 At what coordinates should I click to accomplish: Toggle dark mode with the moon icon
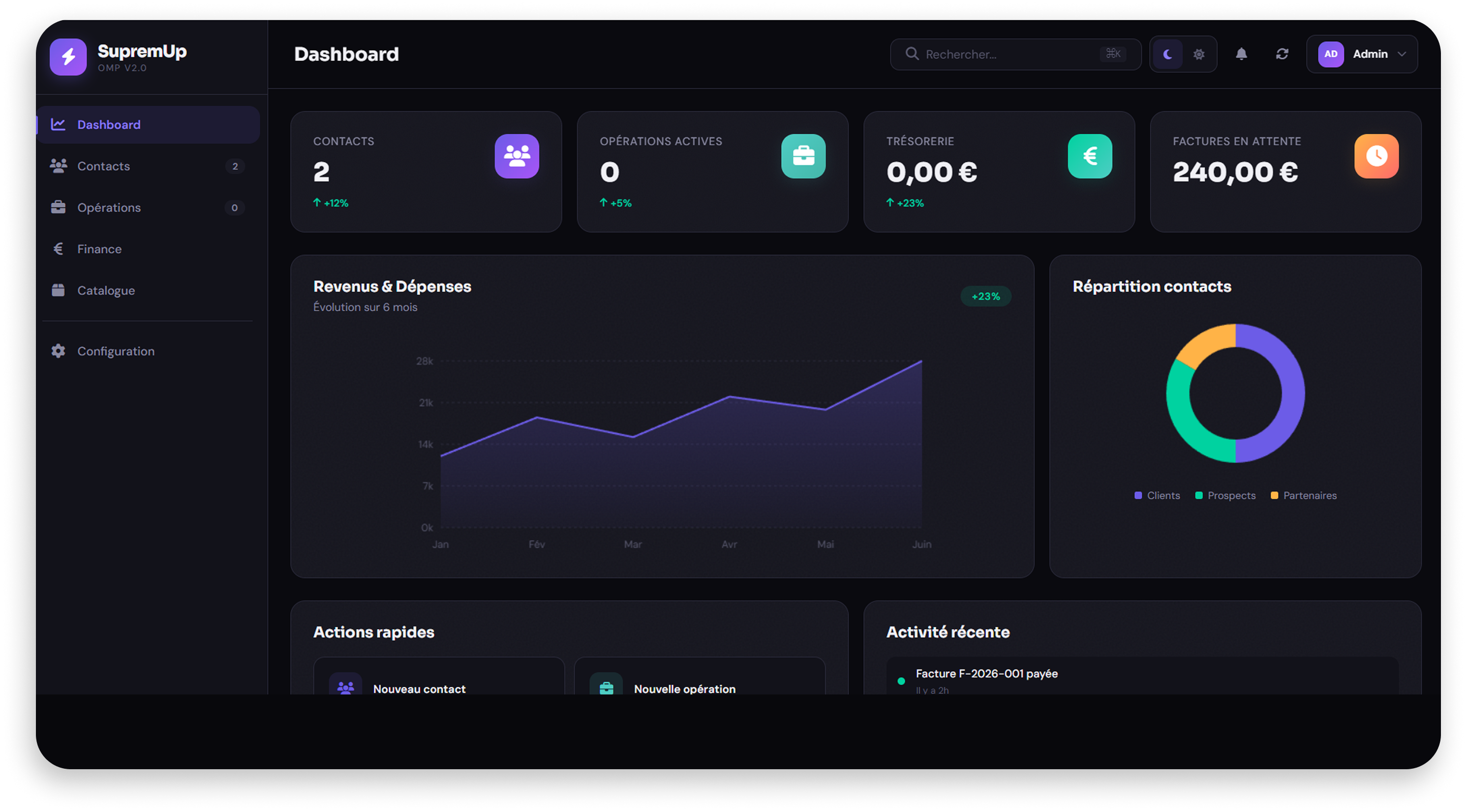tap(1167, 54)
